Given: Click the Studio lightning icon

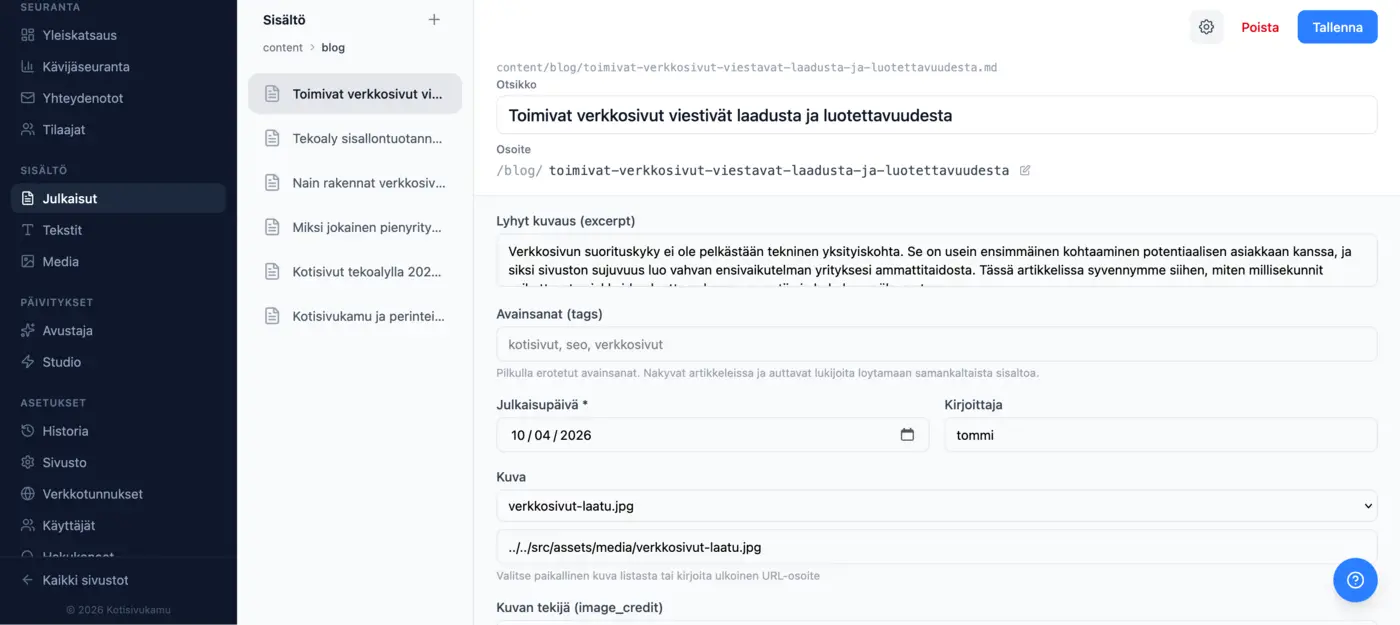Looking at the screenshot, I should coord(28,362).
